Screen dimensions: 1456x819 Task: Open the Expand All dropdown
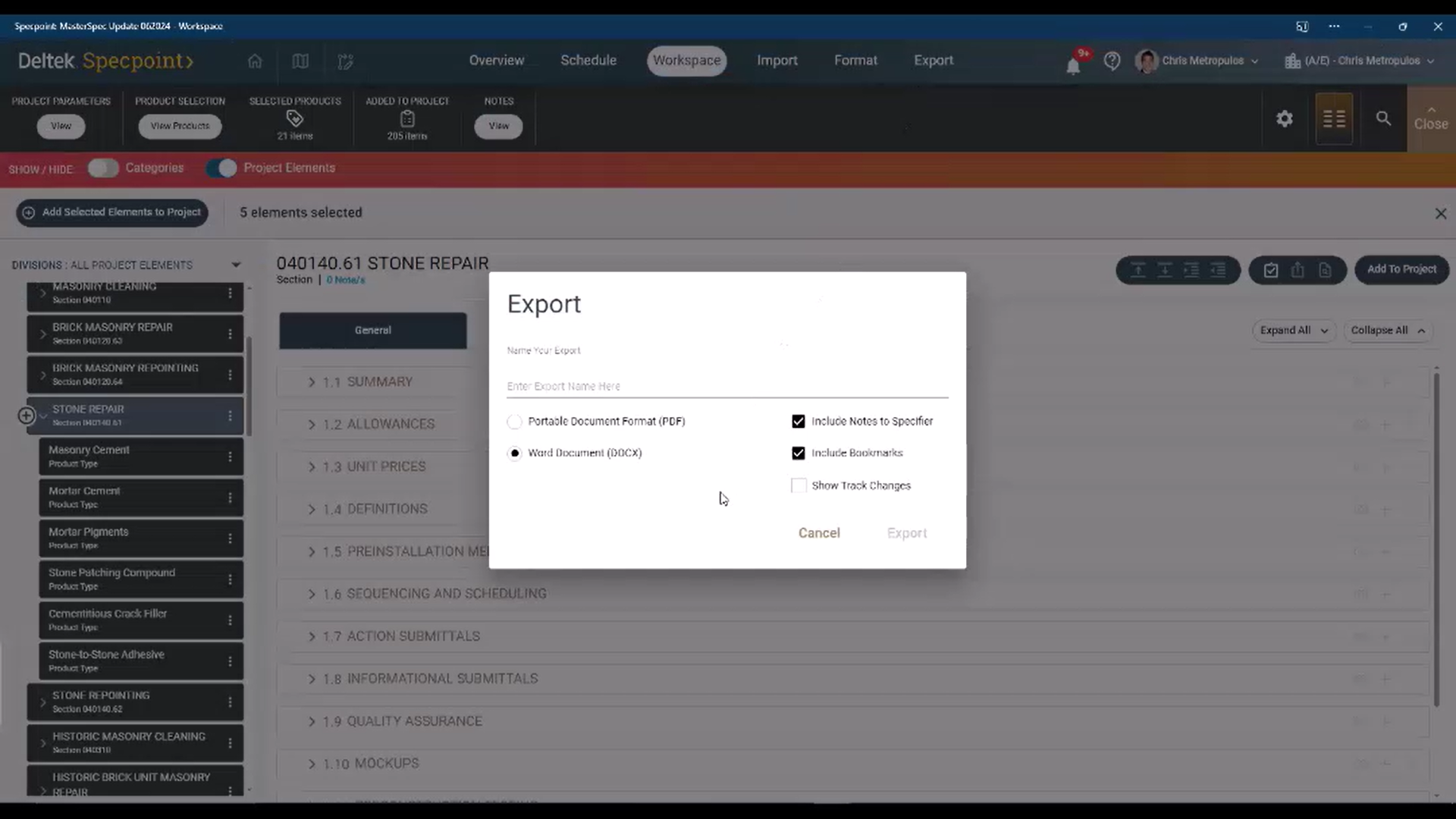[1293, 331]
